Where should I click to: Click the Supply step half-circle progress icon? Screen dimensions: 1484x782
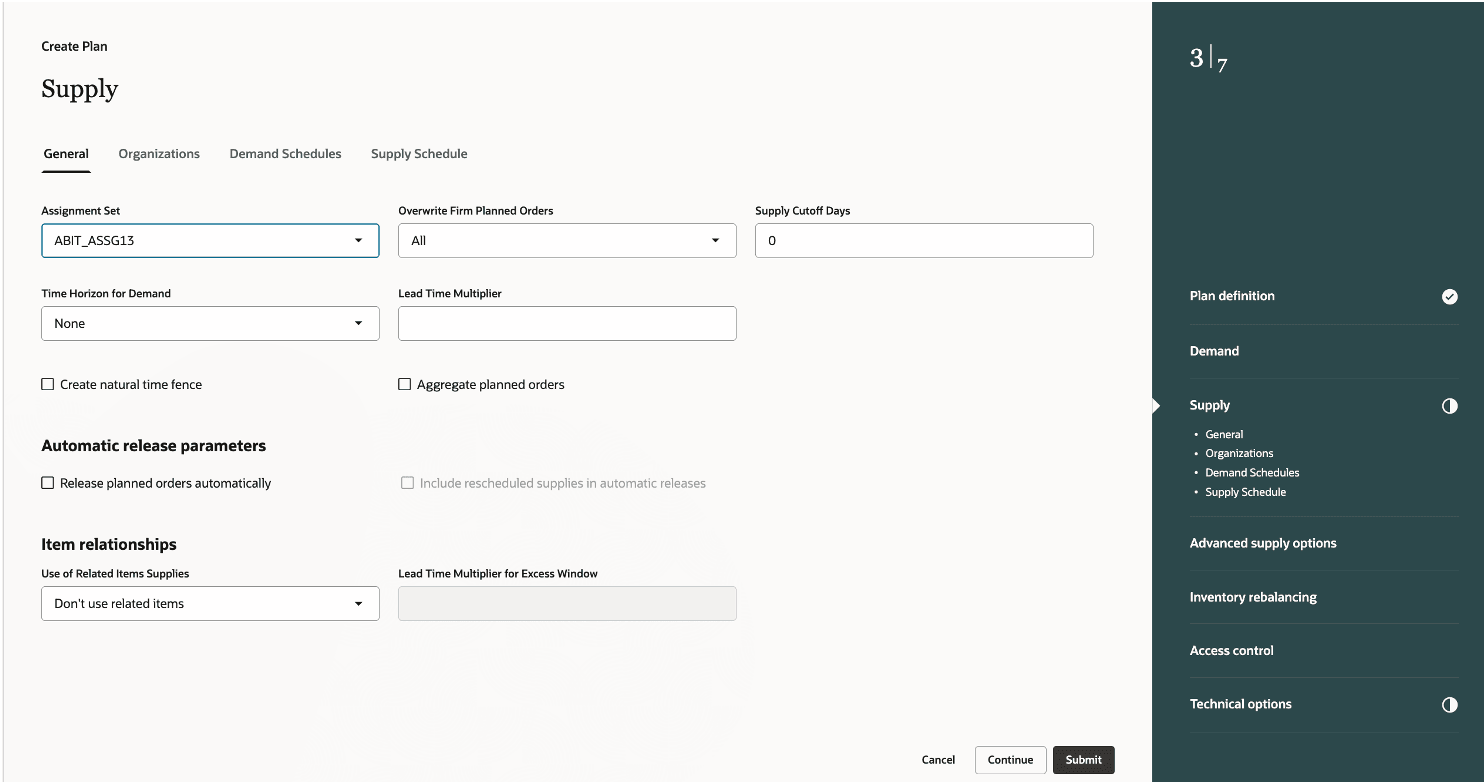click(x=1449, y=406)
